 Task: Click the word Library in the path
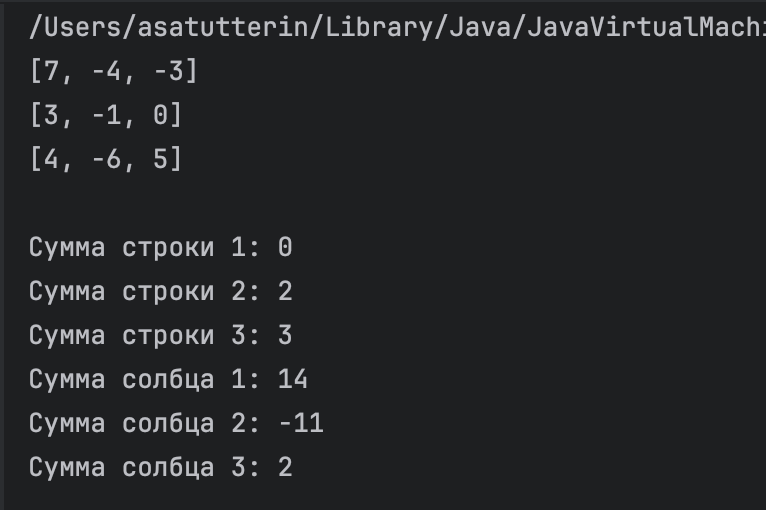click(379, 27)
